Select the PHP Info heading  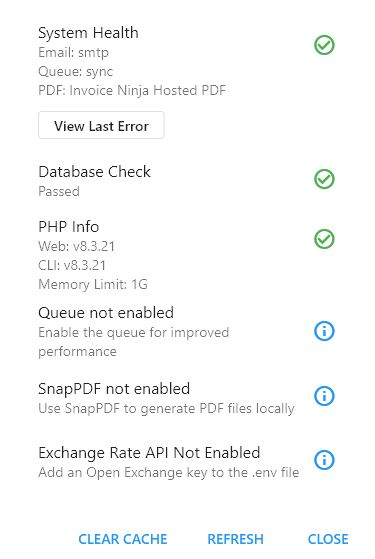(68, 227)
